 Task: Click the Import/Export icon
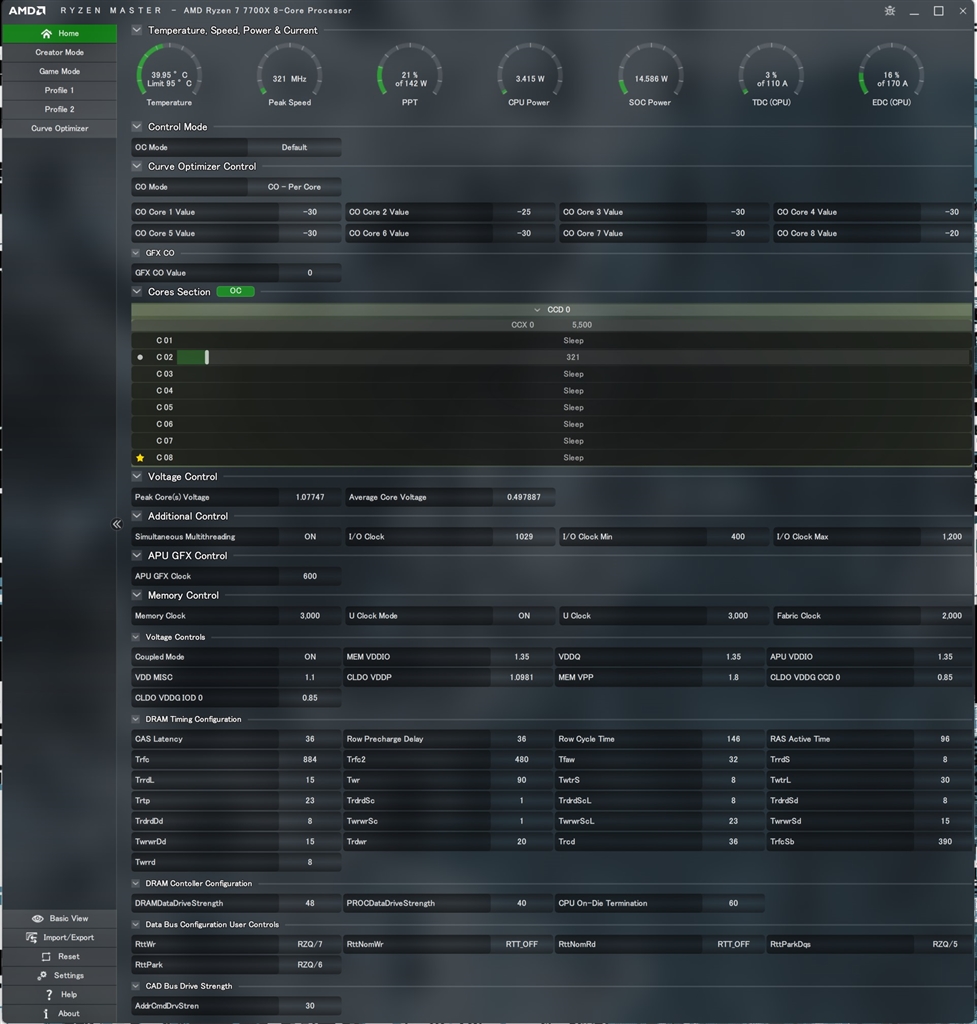[x=31, y=937]
